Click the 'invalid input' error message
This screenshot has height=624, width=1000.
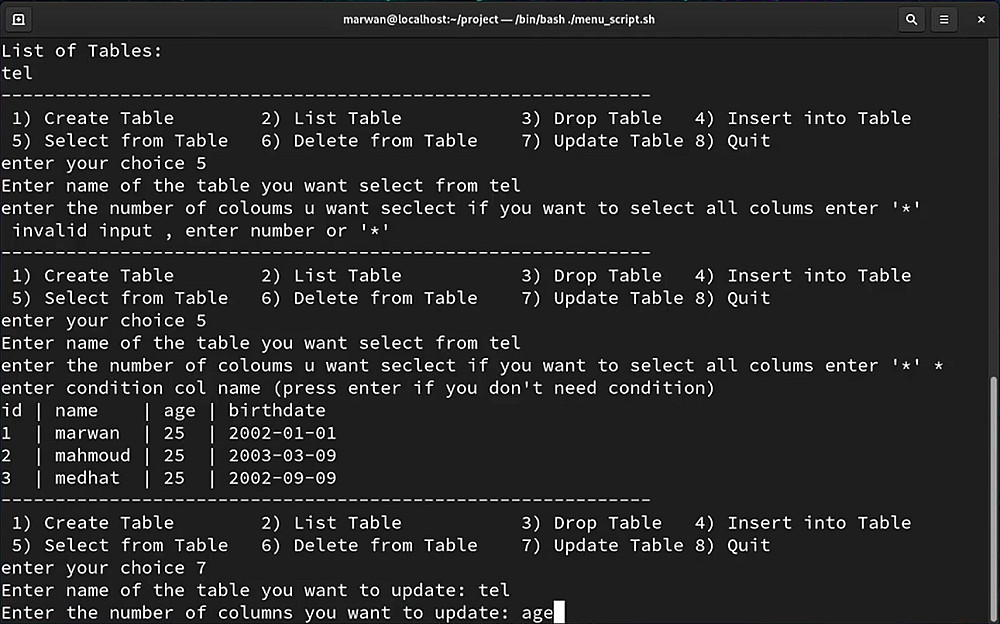[x=200, y=230]
